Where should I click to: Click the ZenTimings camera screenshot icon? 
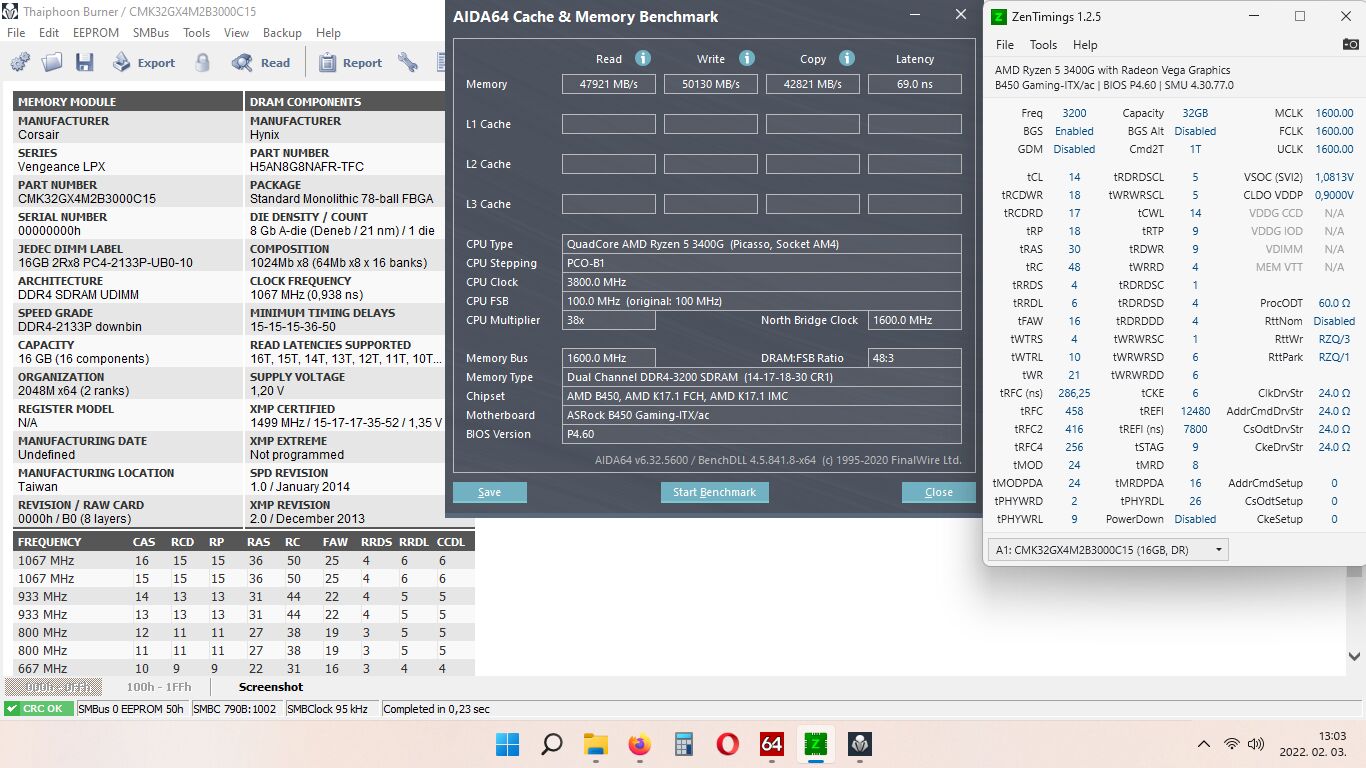coord(1350,44)
